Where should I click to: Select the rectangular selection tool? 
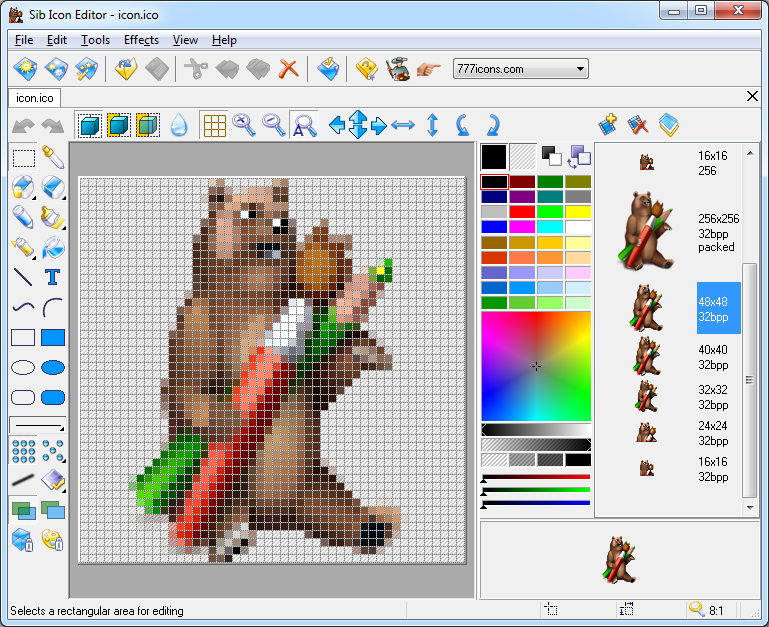tap(24, 157)
